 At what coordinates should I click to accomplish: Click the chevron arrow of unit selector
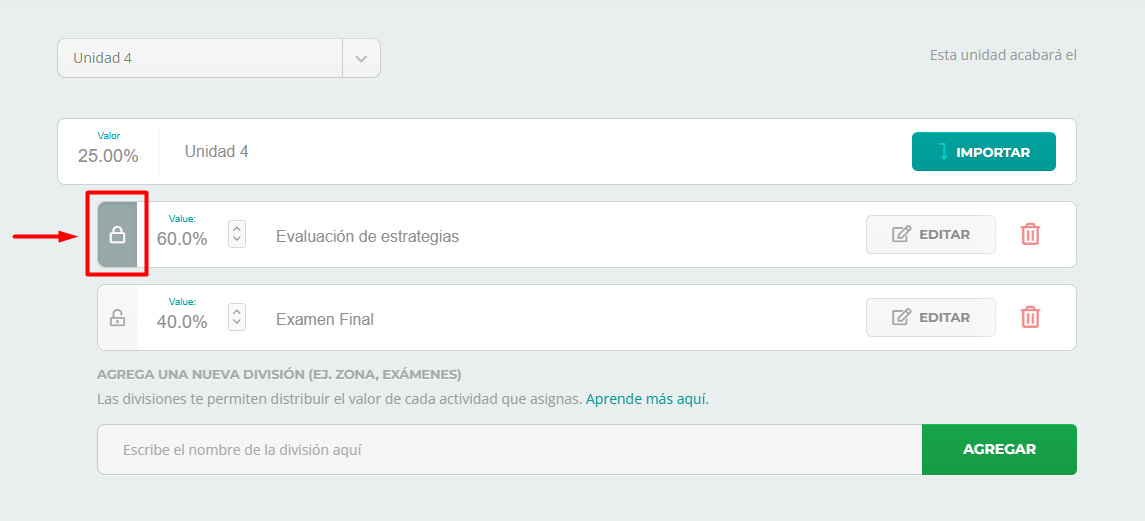pyautogui.click(x=361, y=58)
